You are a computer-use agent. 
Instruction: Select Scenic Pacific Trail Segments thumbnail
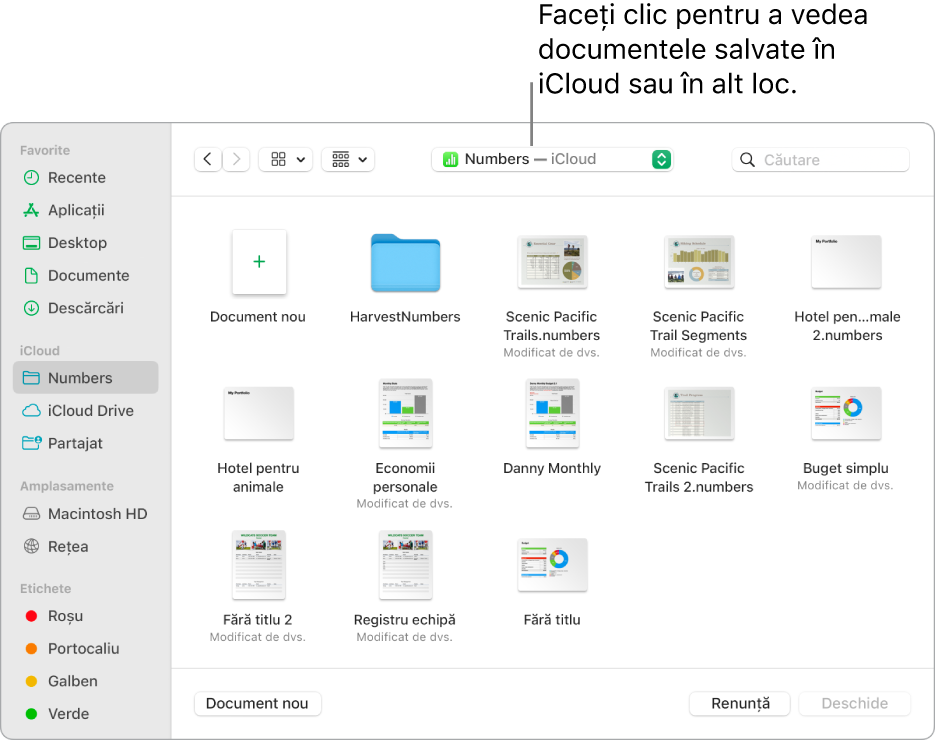tap(699, 262)
